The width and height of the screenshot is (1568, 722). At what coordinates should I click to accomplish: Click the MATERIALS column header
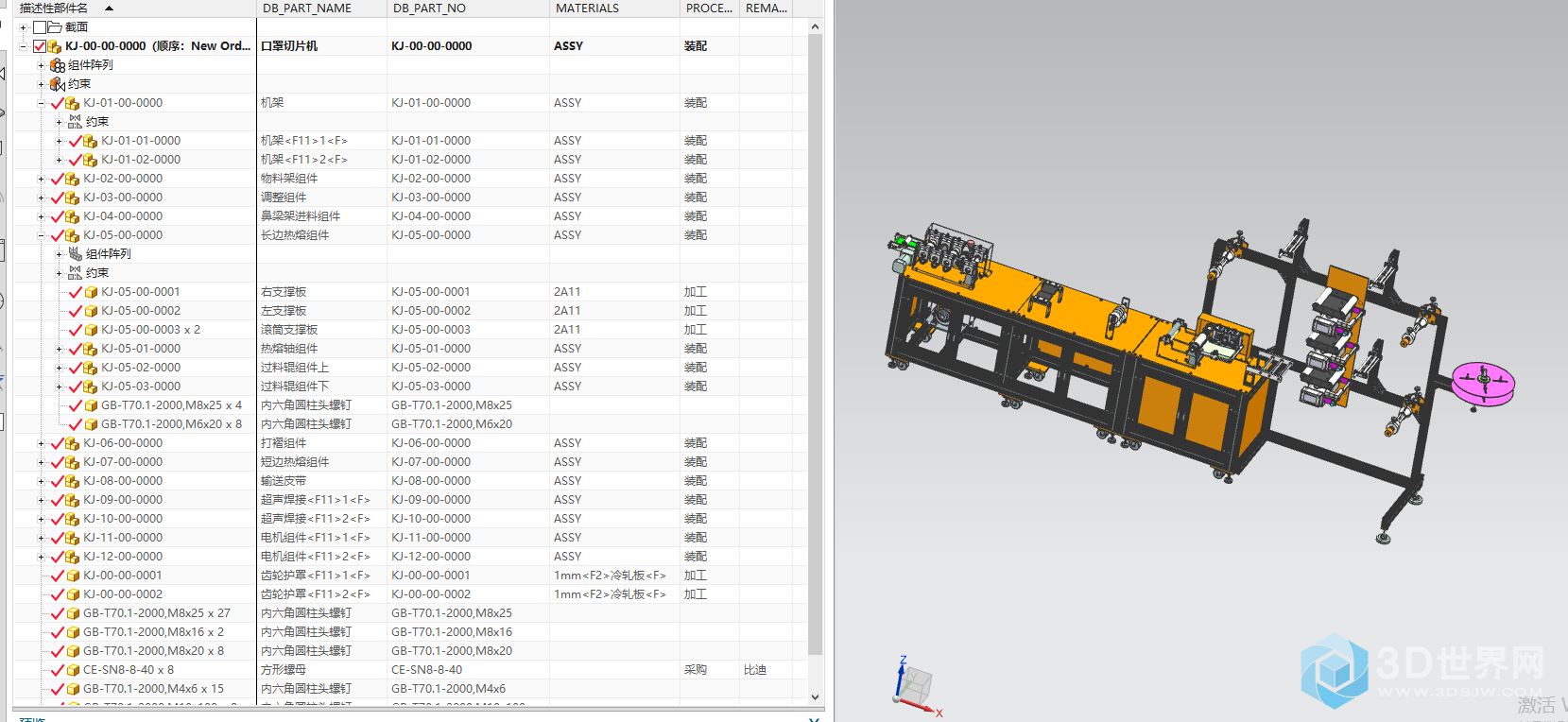(x=615, y=9)
